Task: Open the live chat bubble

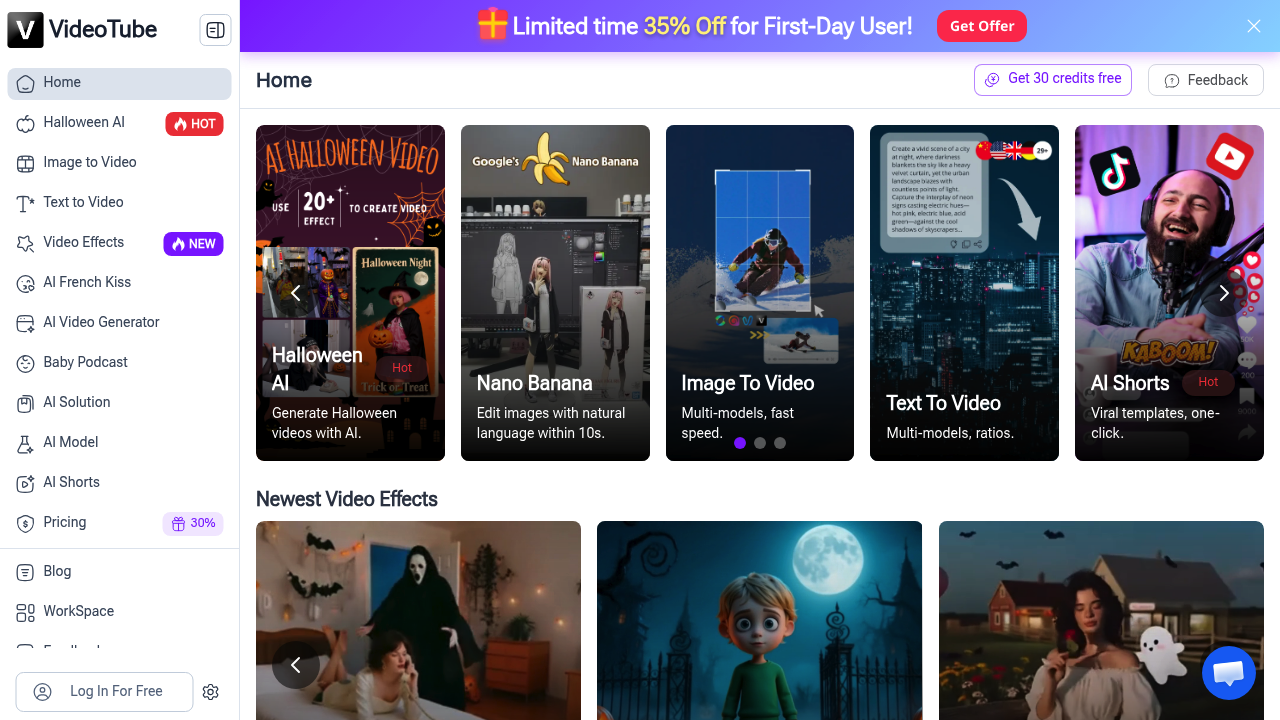Action: (x=1228, y=673)
